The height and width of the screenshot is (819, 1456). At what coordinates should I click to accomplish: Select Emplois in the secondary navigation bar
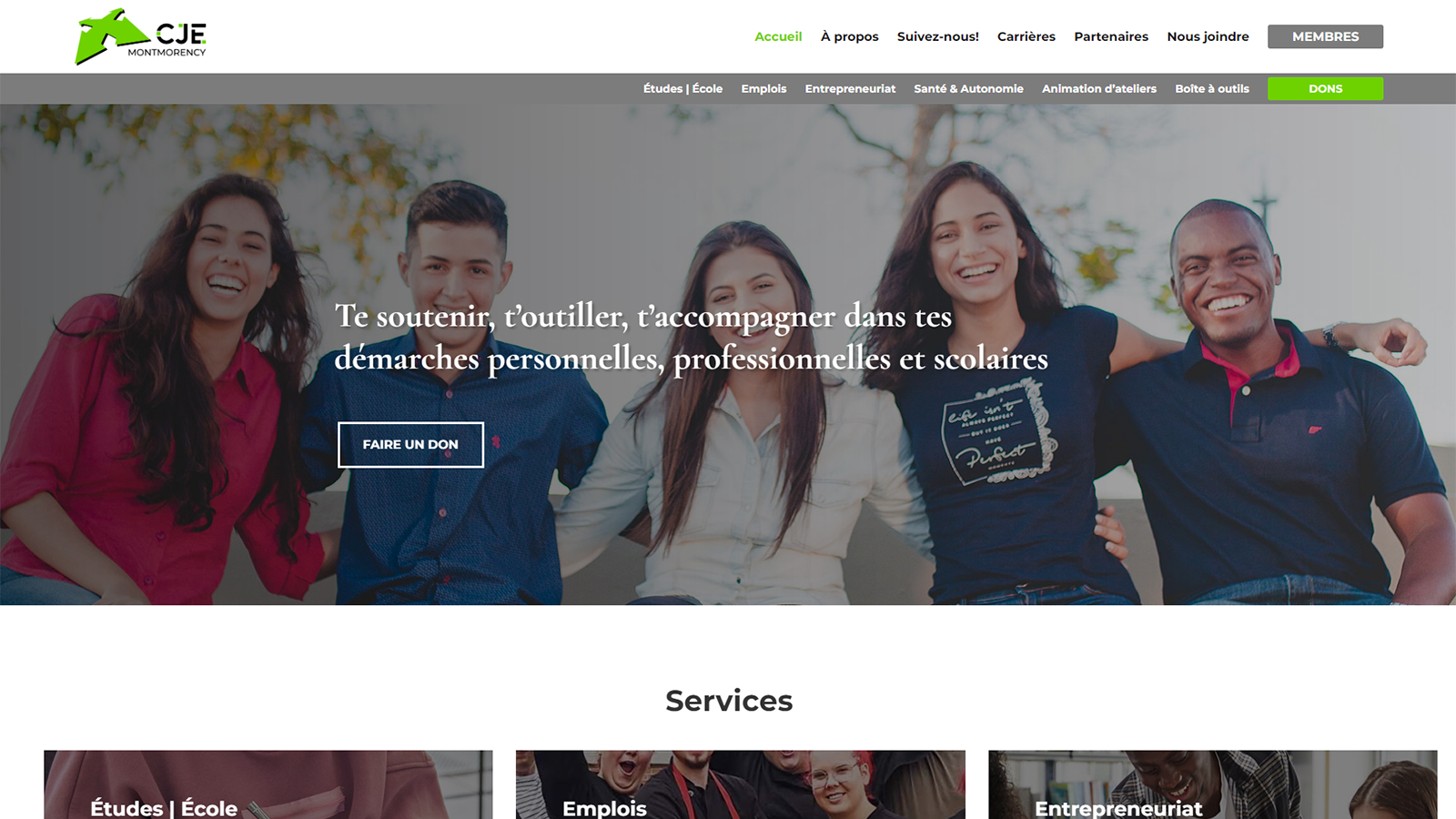click(x=763, y=88)
